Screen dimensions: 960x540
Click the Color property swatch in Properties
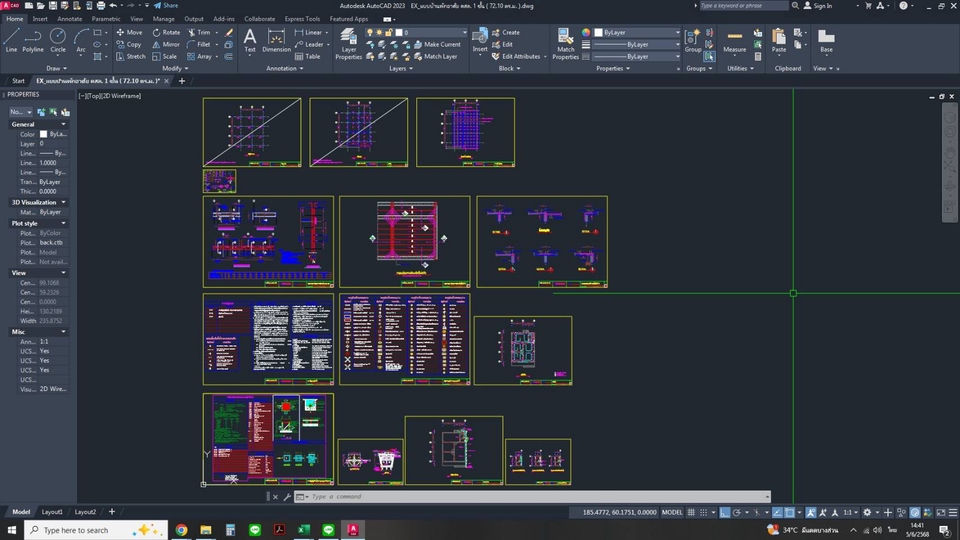[x=43, y=134]
